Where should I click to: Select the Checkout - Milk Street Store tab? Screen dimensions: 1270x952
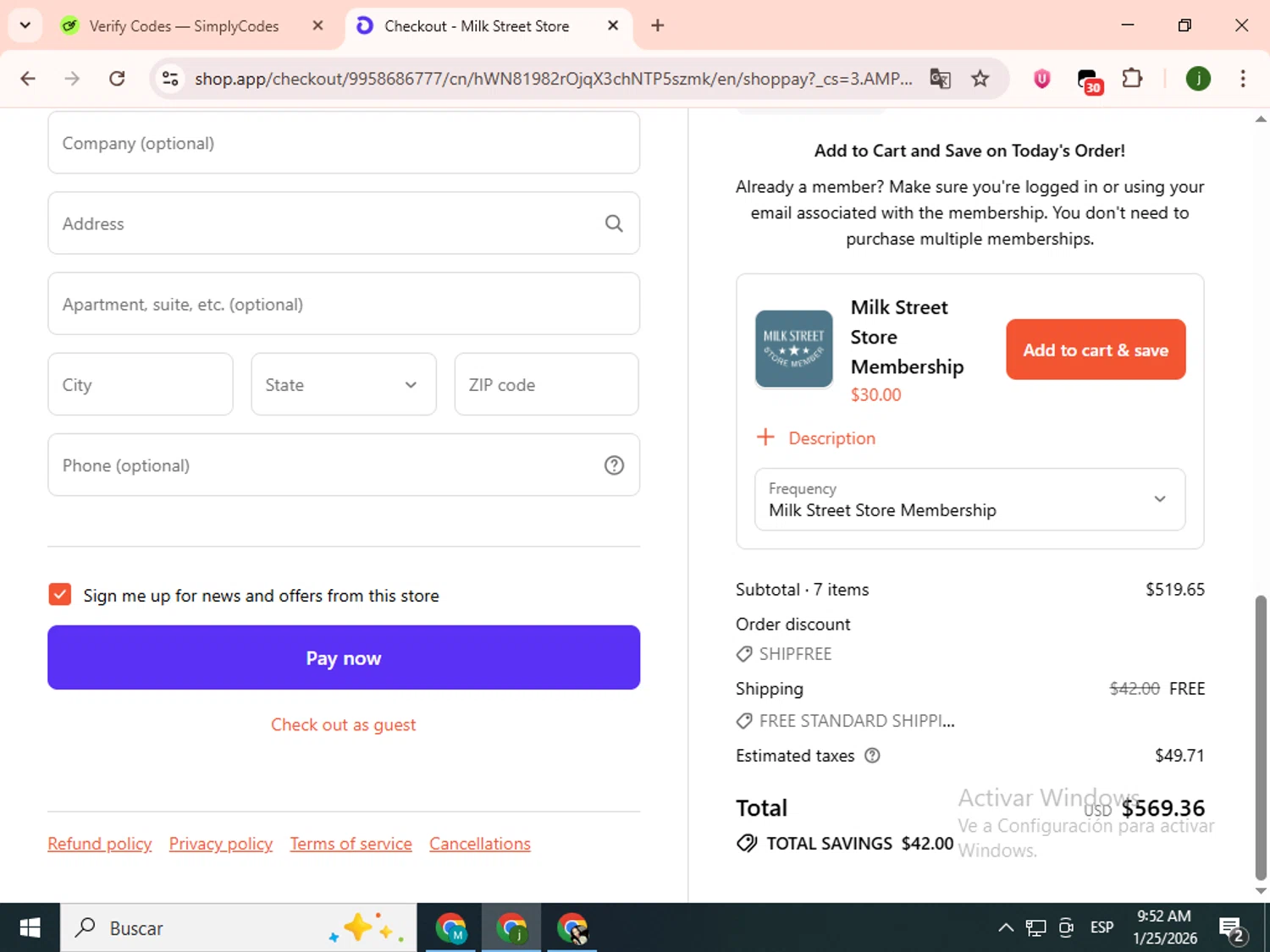(x=477, y=26)
